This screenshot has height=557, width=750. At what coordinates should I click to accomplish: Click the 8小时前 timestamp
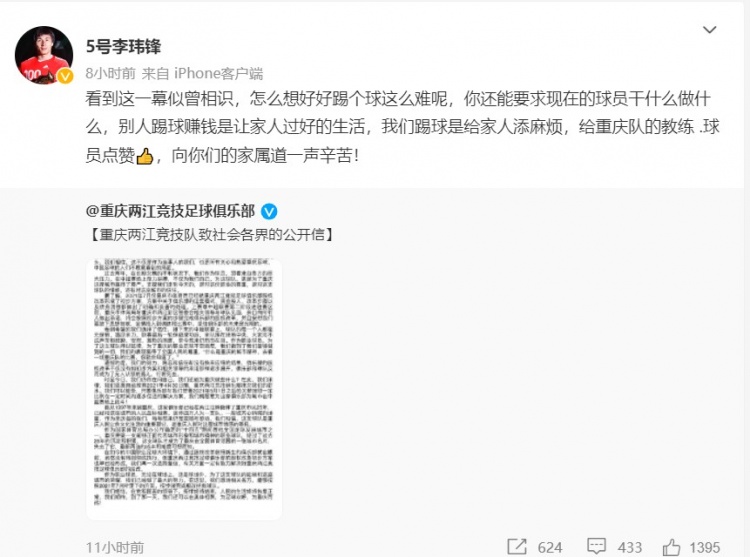click(x=110, y=73)
